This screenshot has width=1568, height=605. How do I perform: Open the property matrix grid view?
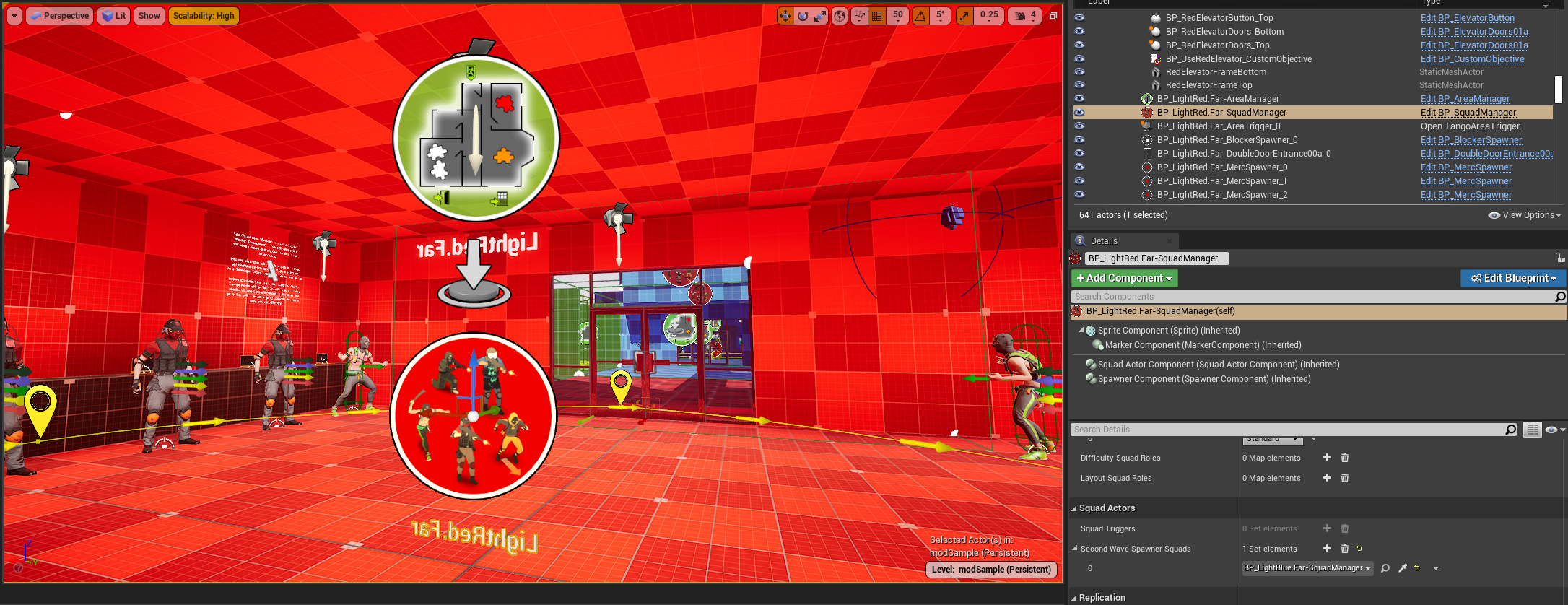pos(1533,430)
